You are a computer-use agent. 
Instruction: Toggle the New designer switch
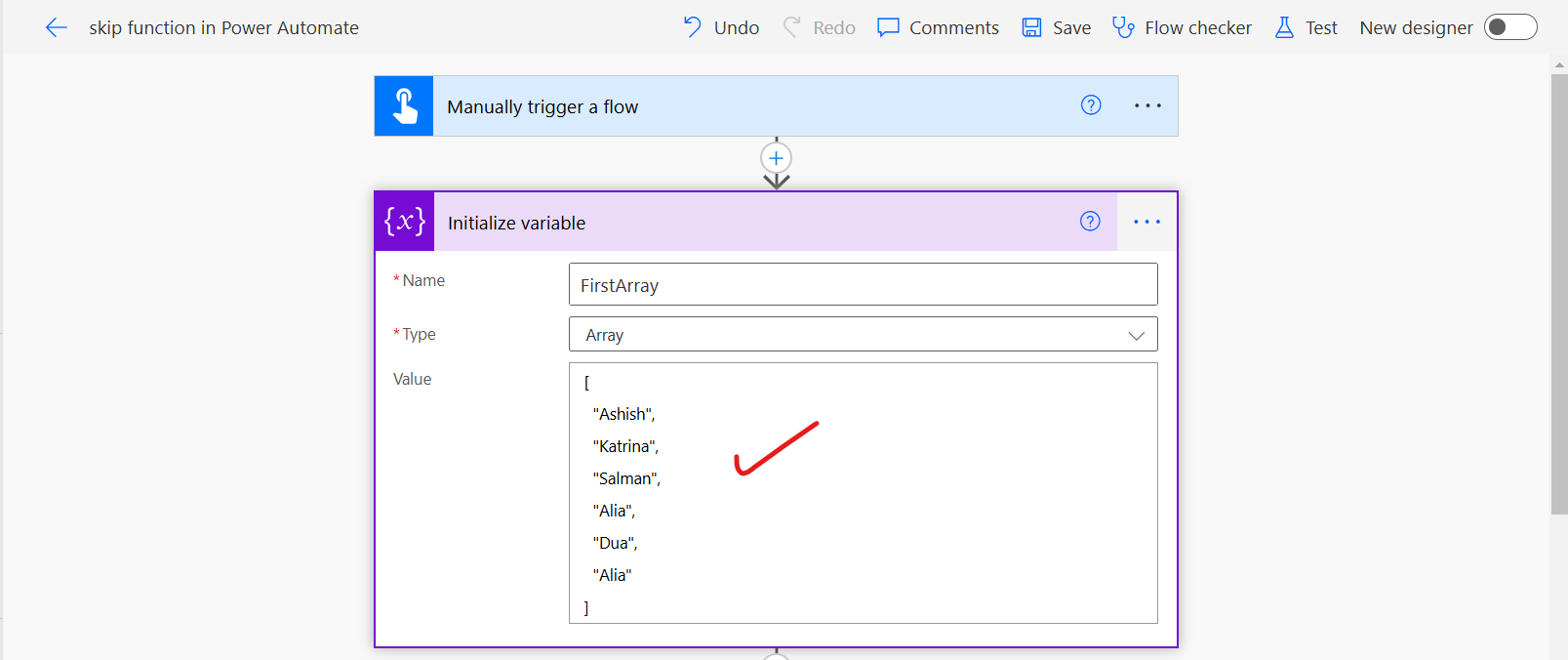pyautogui.click(x=1509, y=27)
